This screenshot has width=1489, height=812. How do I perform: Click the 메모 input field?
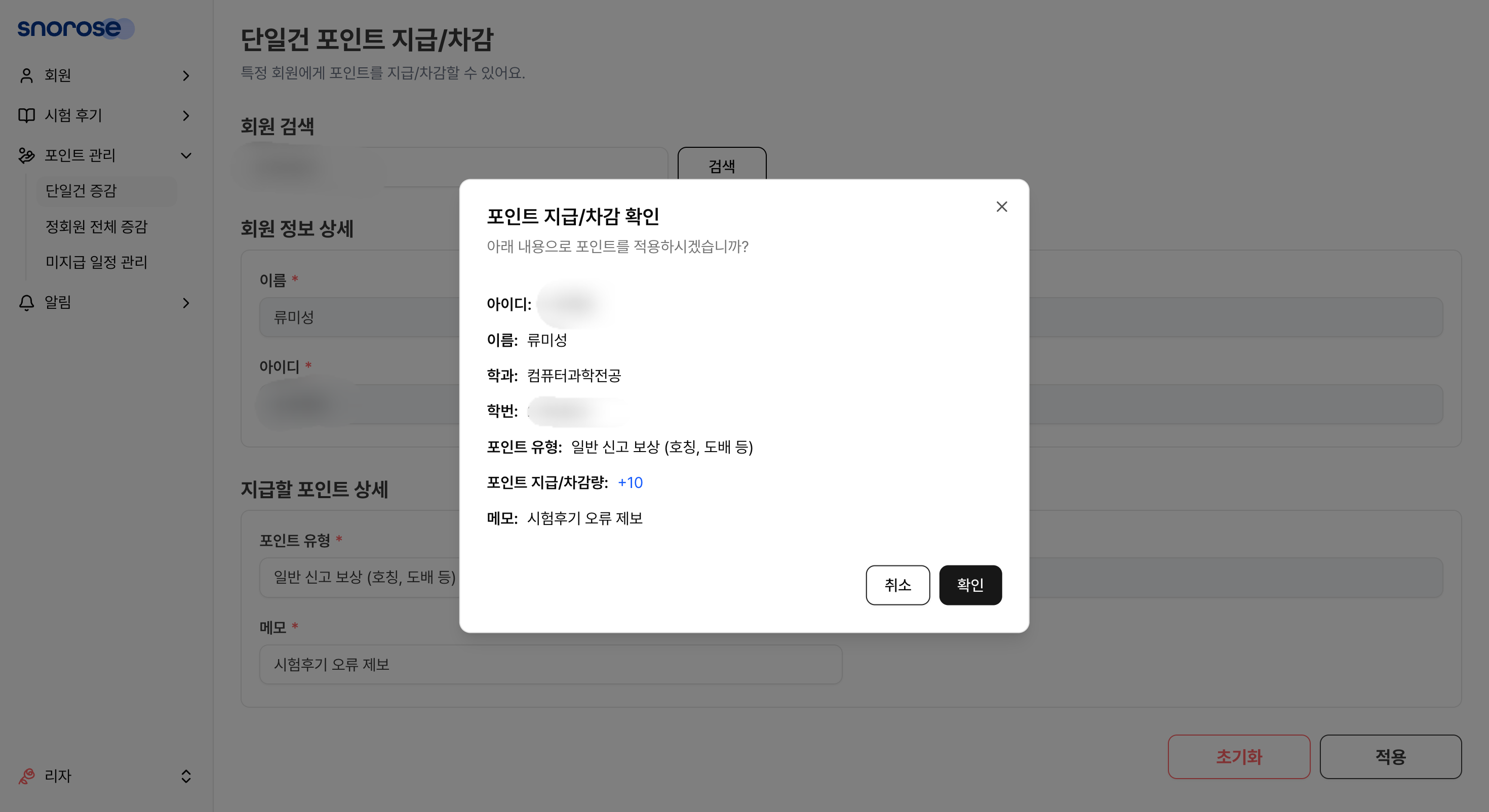(x=551, y=665)
